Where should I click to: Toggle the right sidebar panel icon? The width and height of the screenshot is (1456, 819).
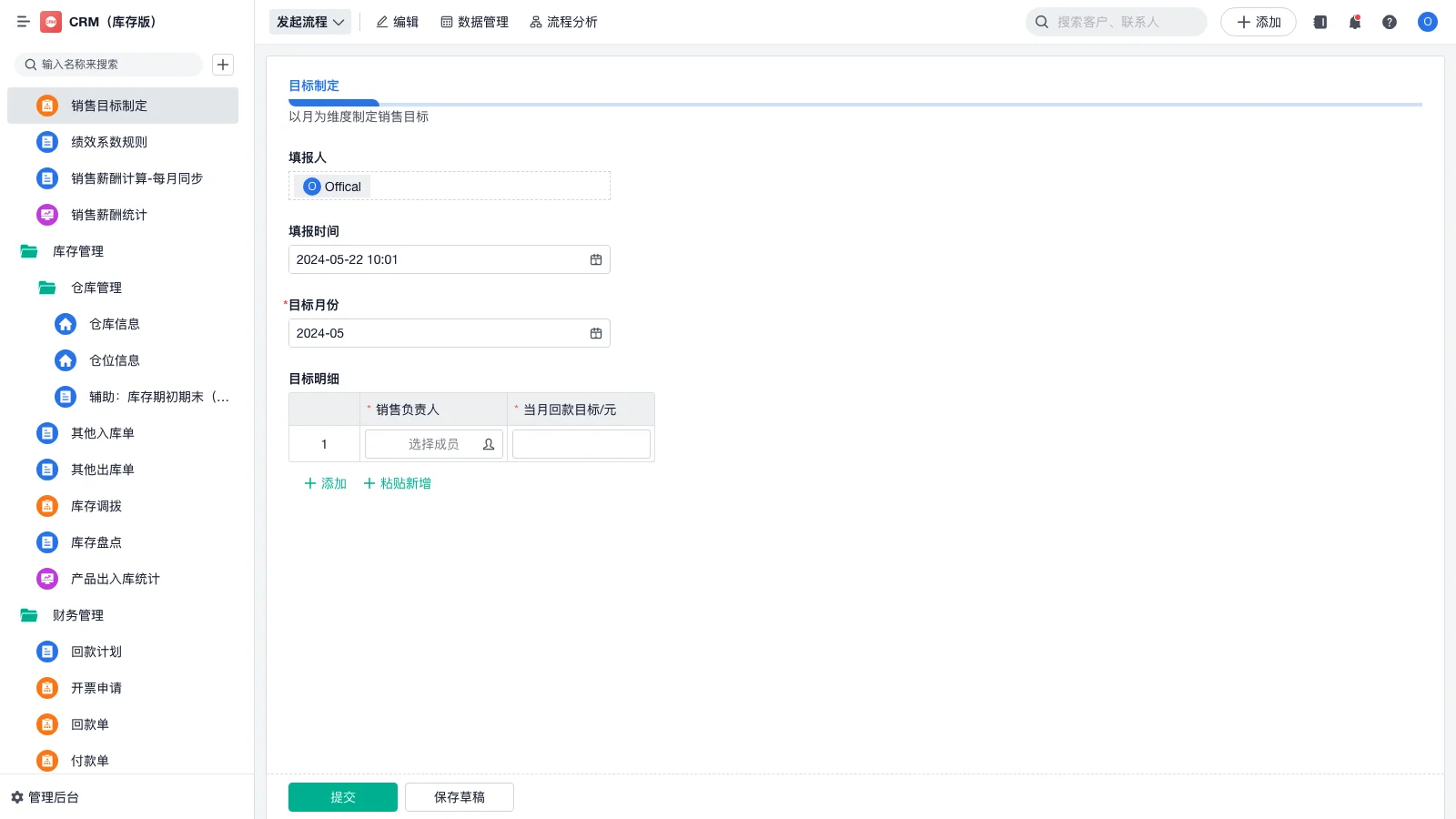(1319, 22)
